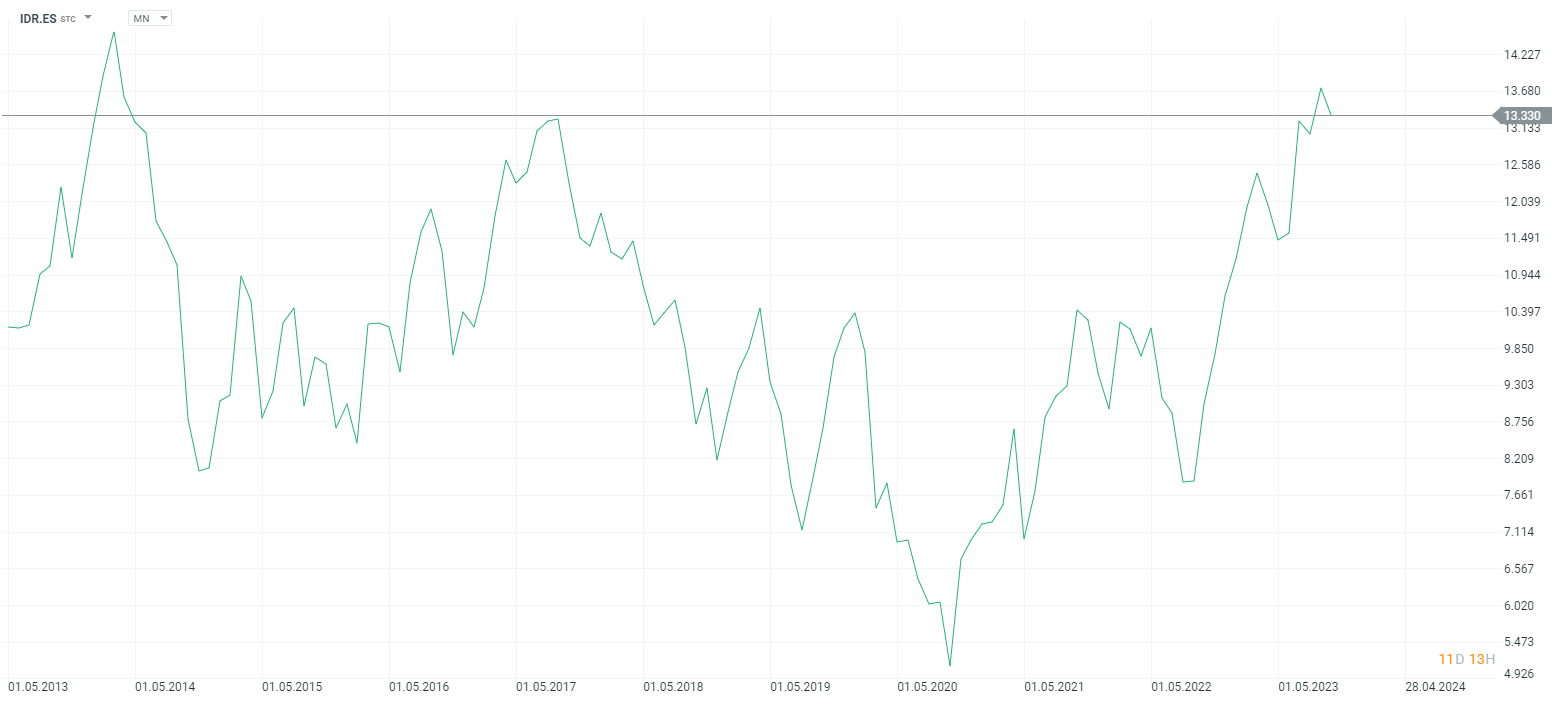
Task: Click the 10.397 price scale label
Action: click(1523, 312)
